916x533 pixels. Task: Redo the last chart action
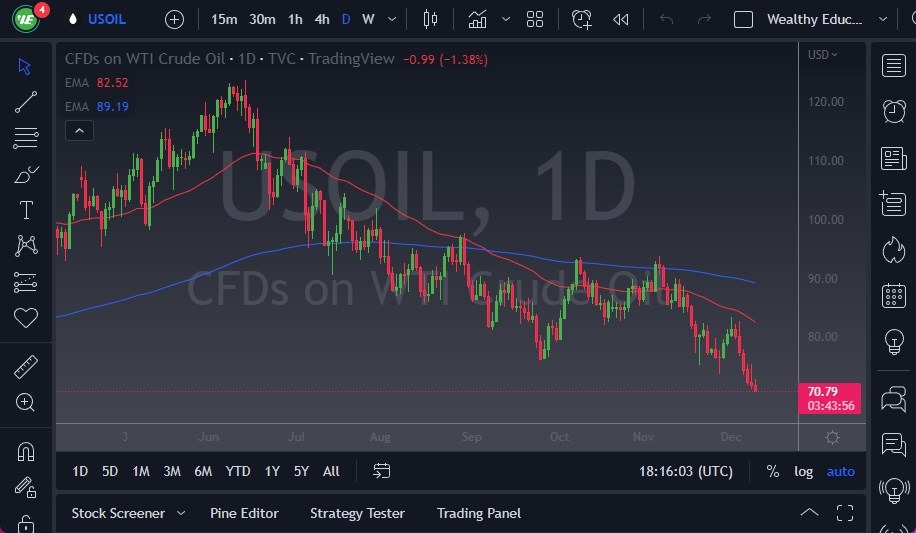pos(704,19)
